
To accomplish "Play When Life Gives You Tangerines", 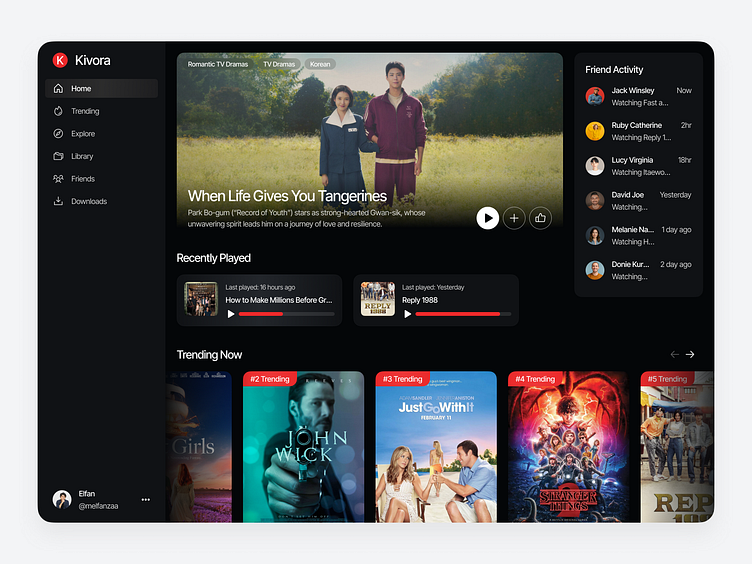I will (x=488, y=218).
